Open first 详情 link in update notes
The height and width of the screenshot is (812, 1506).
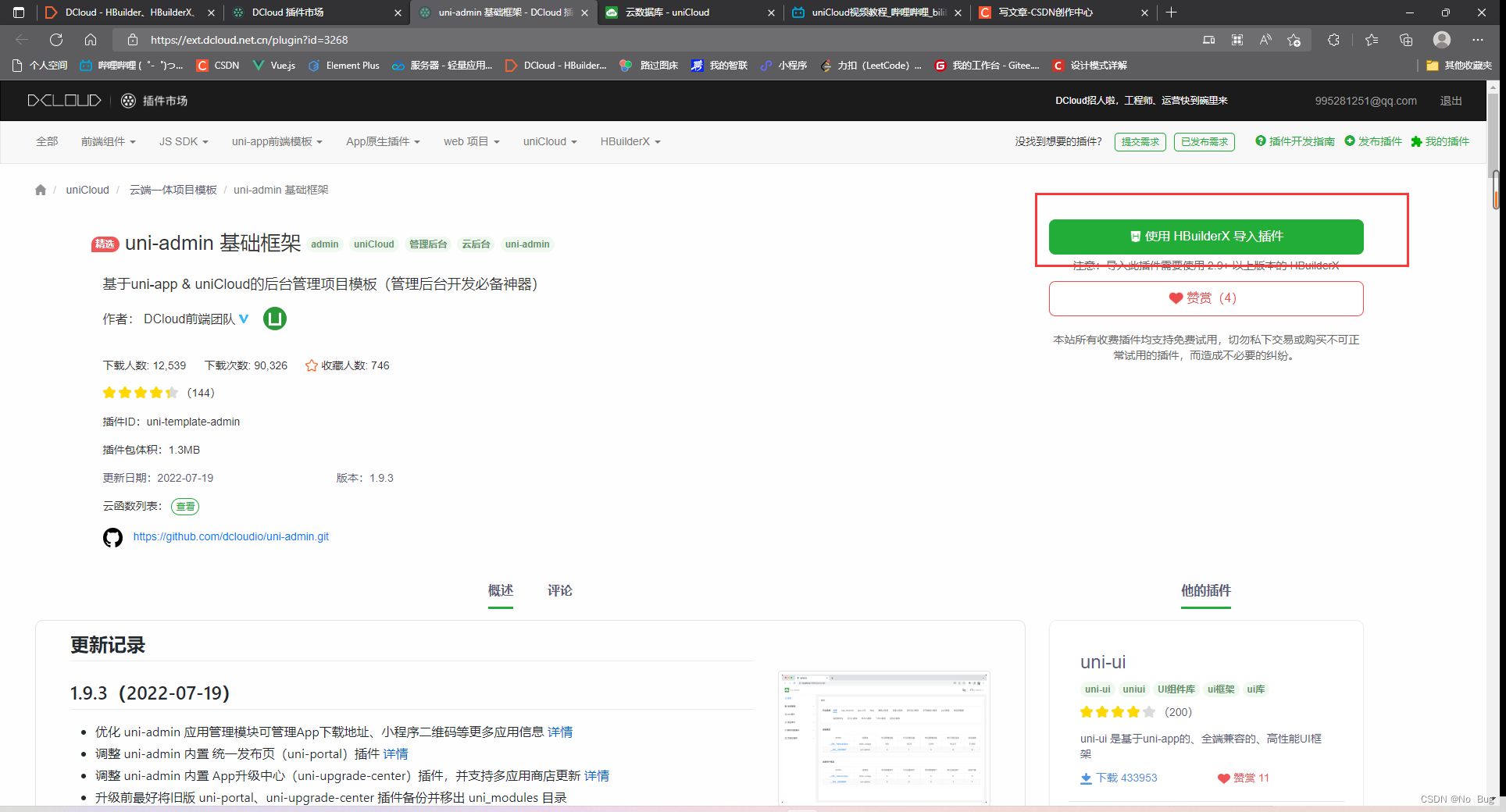click(560, 732)
